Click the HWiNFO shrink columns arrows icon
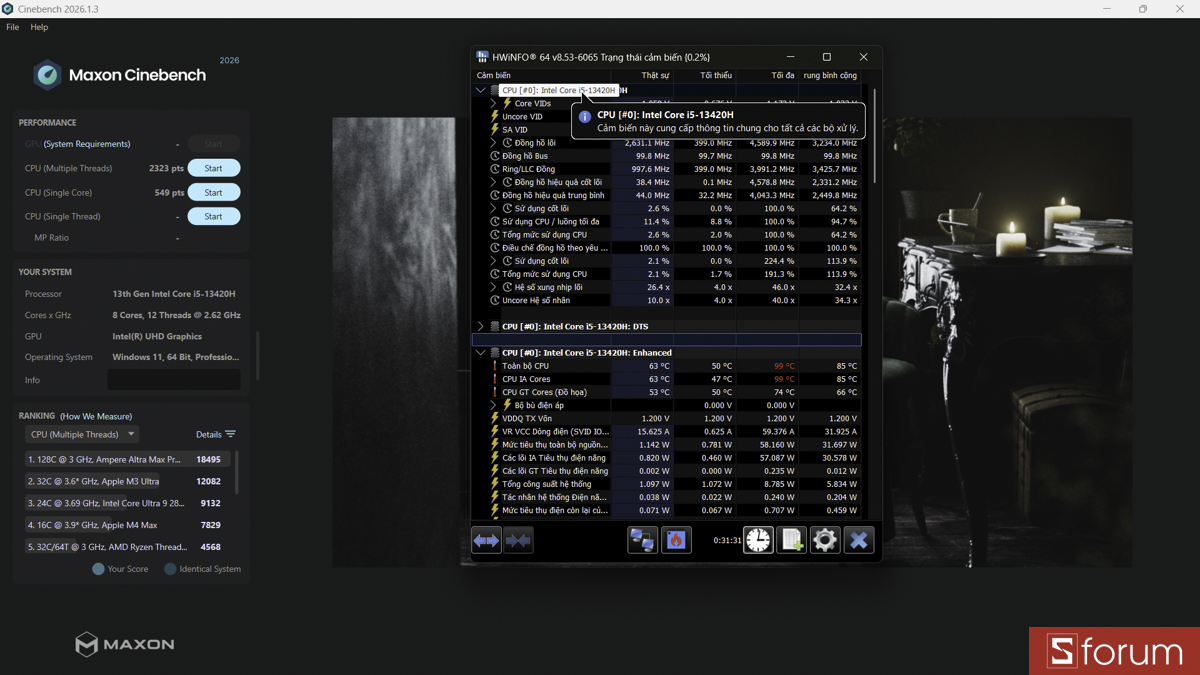The image size is (1200, 675). pos(518,540)
